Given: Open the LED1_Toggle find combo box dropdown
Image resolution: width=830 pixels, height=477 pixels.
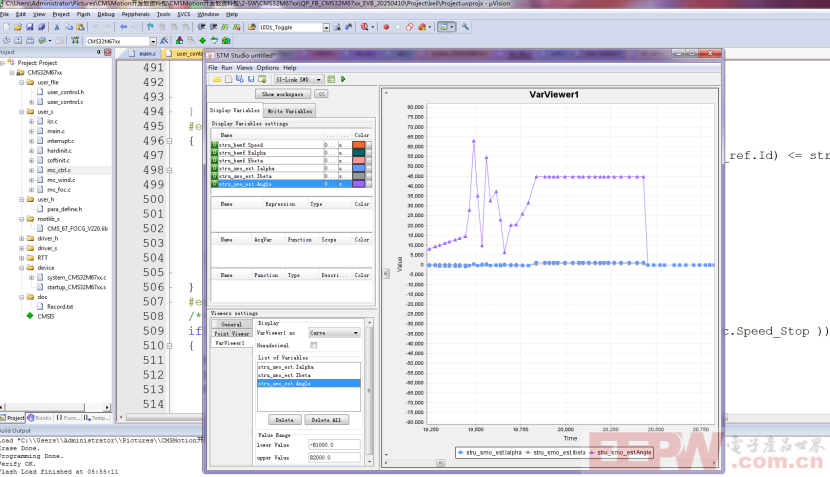Looking at the screenshot, I should [x=326, y=28].
